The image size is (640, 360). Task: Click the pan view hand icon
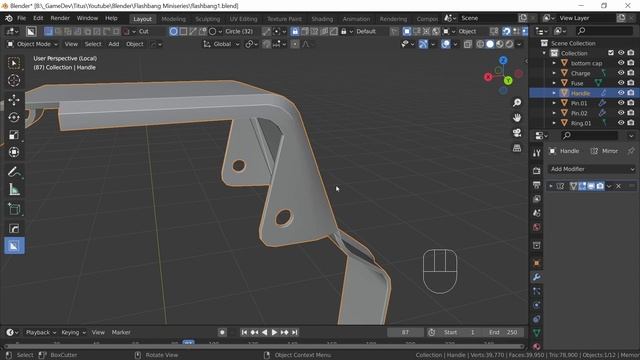(x=517, y=118)
